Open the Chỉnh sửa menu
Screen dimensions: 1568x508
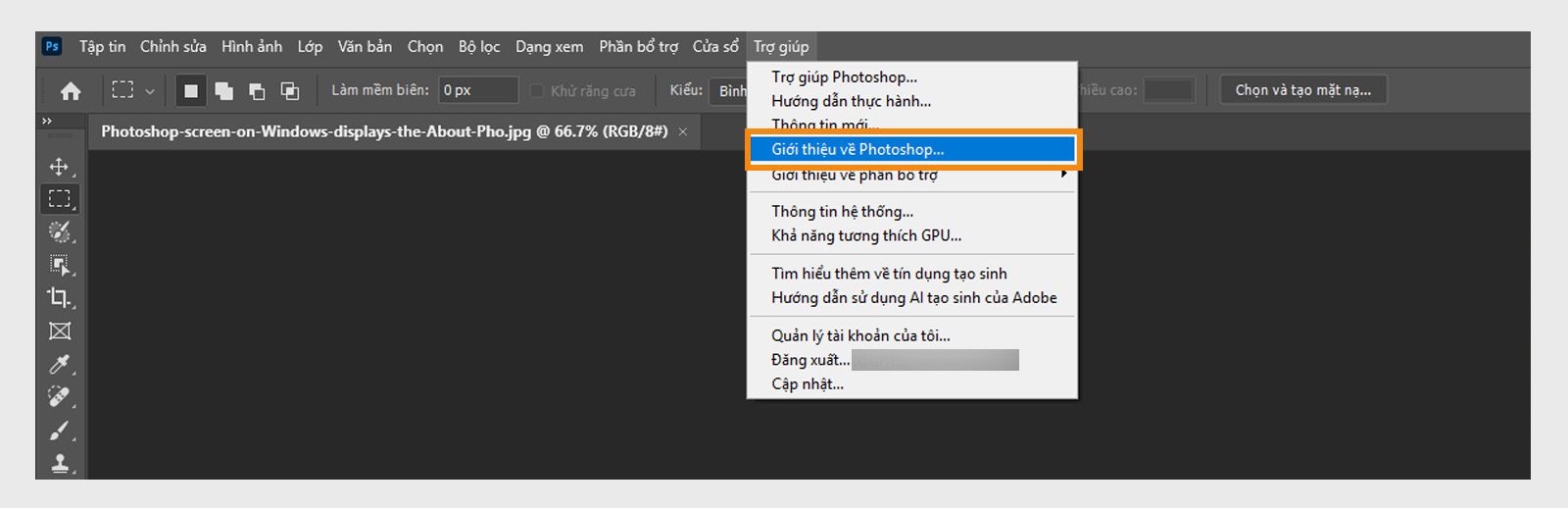(173, 46)
